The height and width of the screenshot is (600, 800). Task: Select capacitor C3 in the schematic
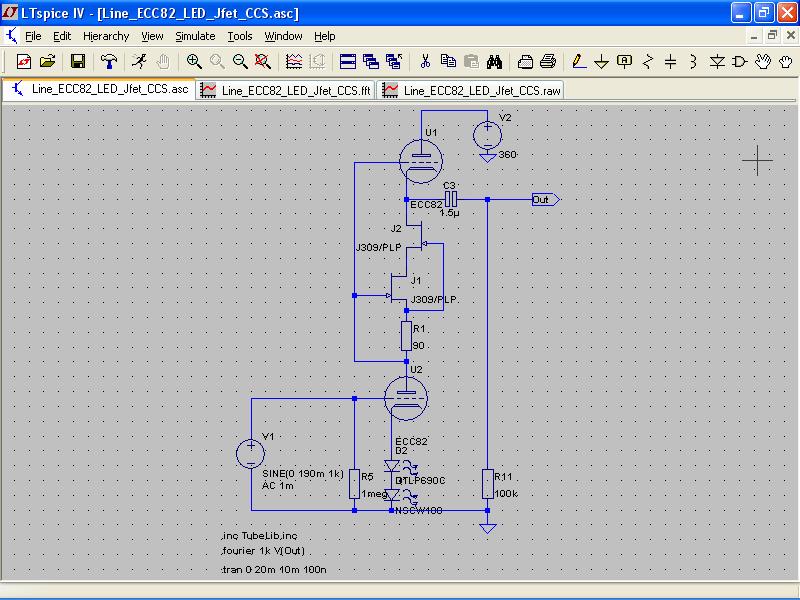tap(451, 199)
